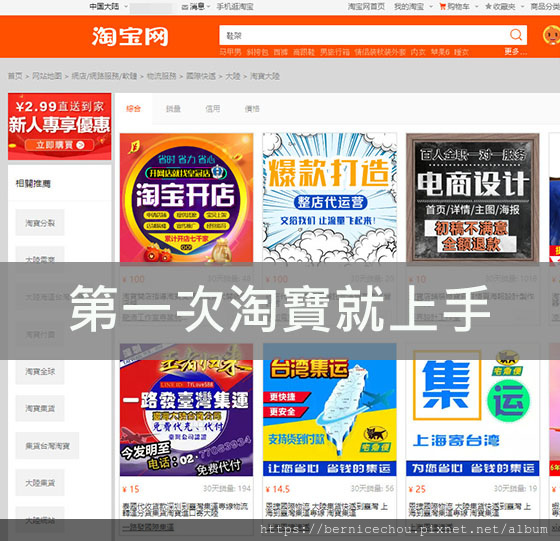Screen dimensions: 560x541
Task: Switch to the 销量 sort tab
Action: [173, 109]
